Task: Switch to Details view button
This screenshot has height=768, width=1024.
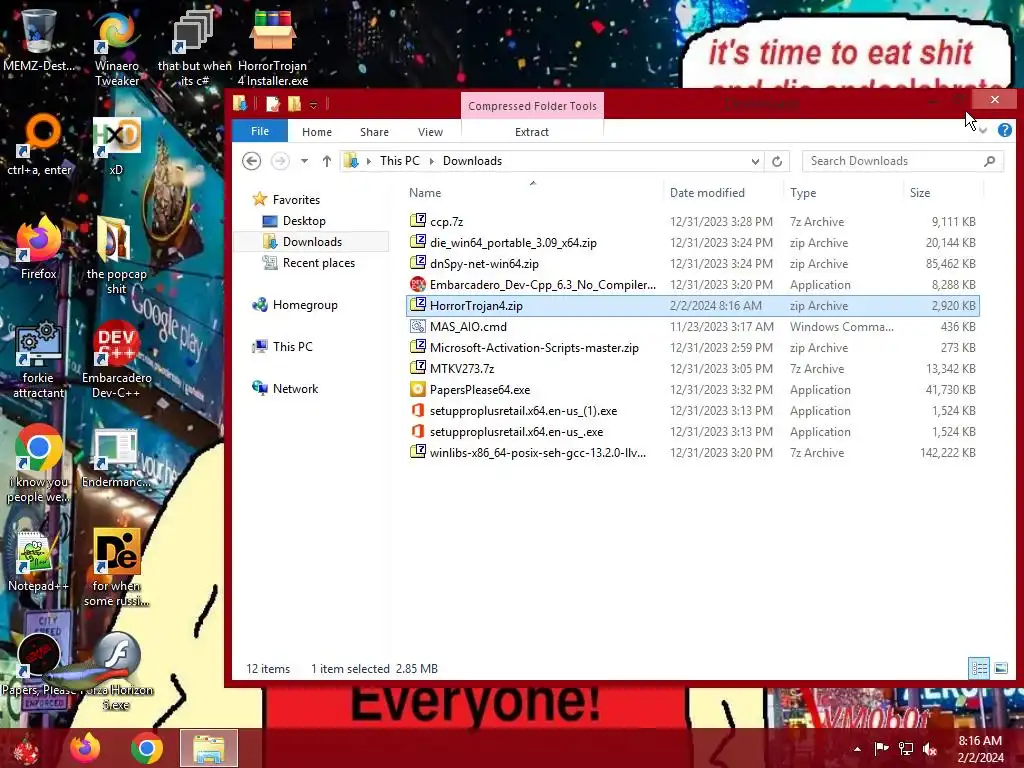Action: 979,668
